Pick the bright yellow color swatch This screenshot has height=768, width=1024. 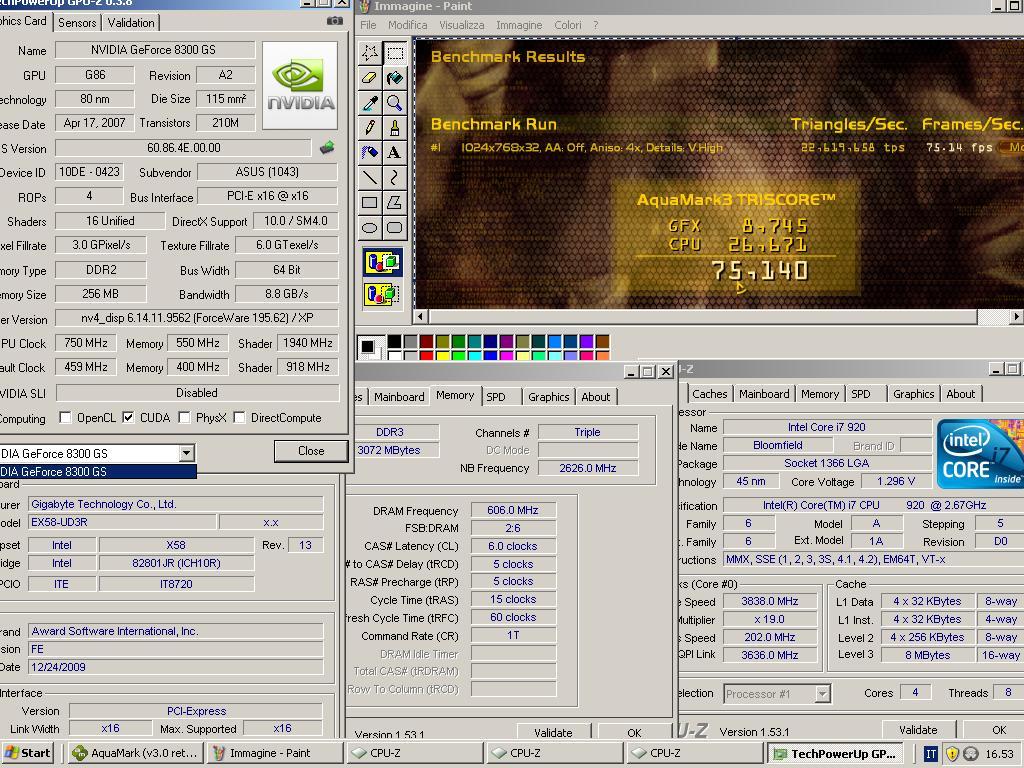[443, 355]
